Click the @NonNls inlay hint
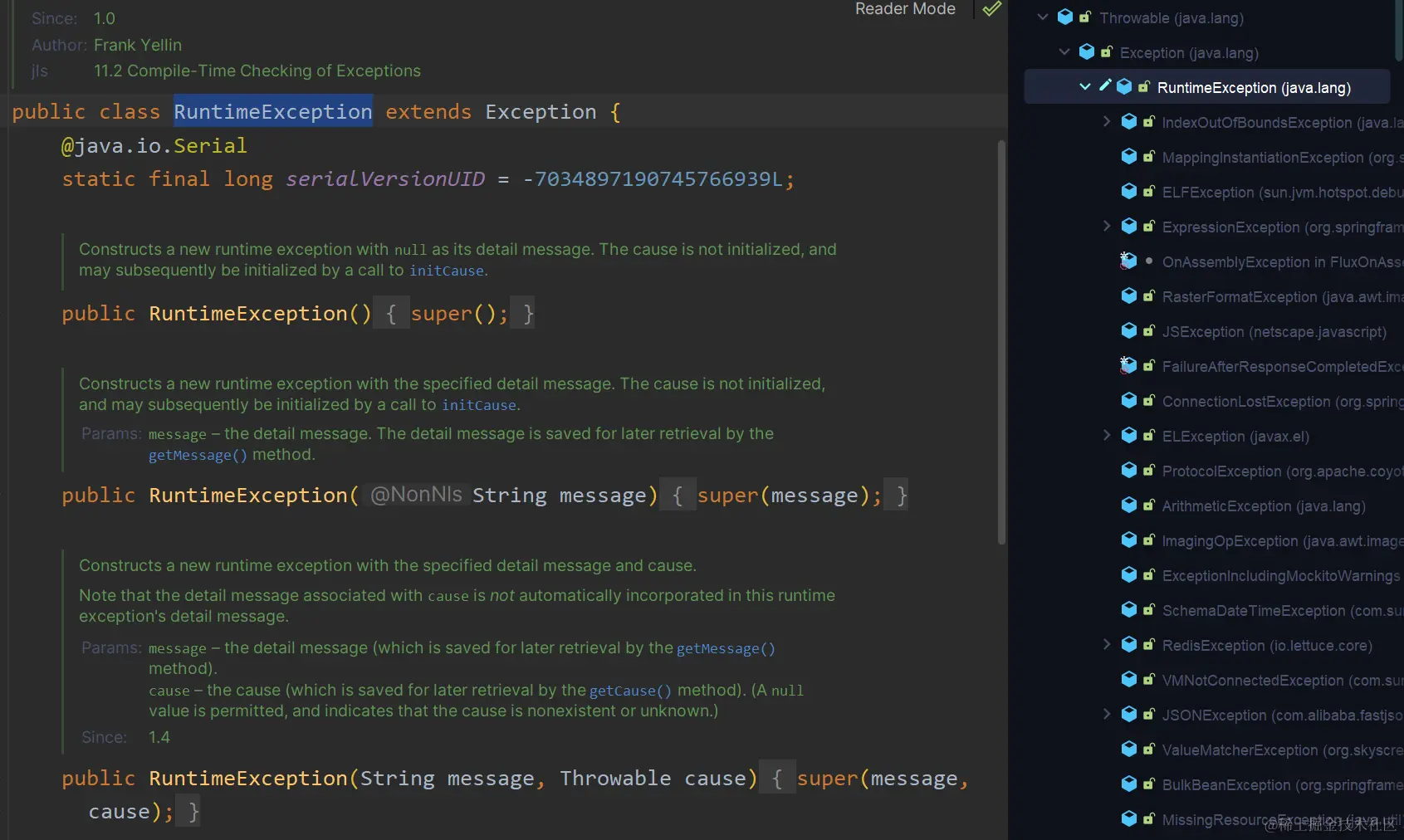 (x=416, y=495)
